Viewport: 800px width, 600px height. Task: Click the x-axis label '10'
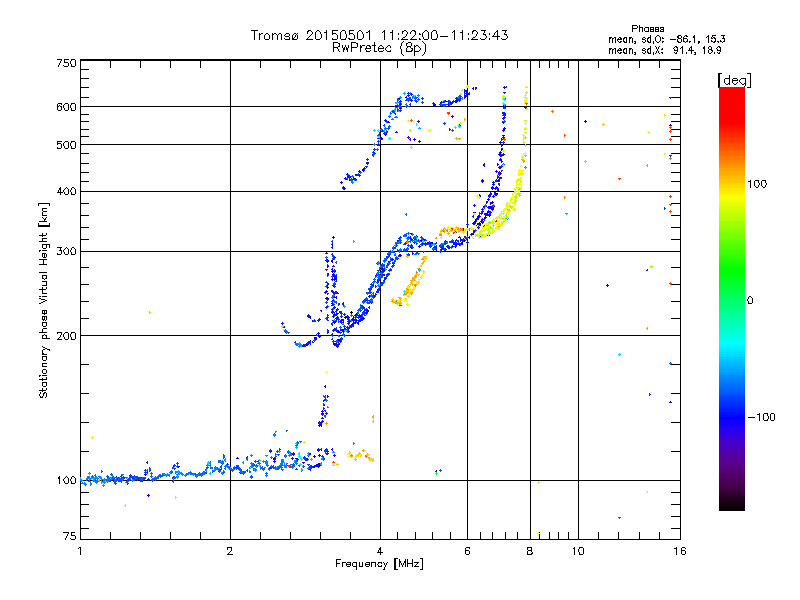(x=578, y=551)
